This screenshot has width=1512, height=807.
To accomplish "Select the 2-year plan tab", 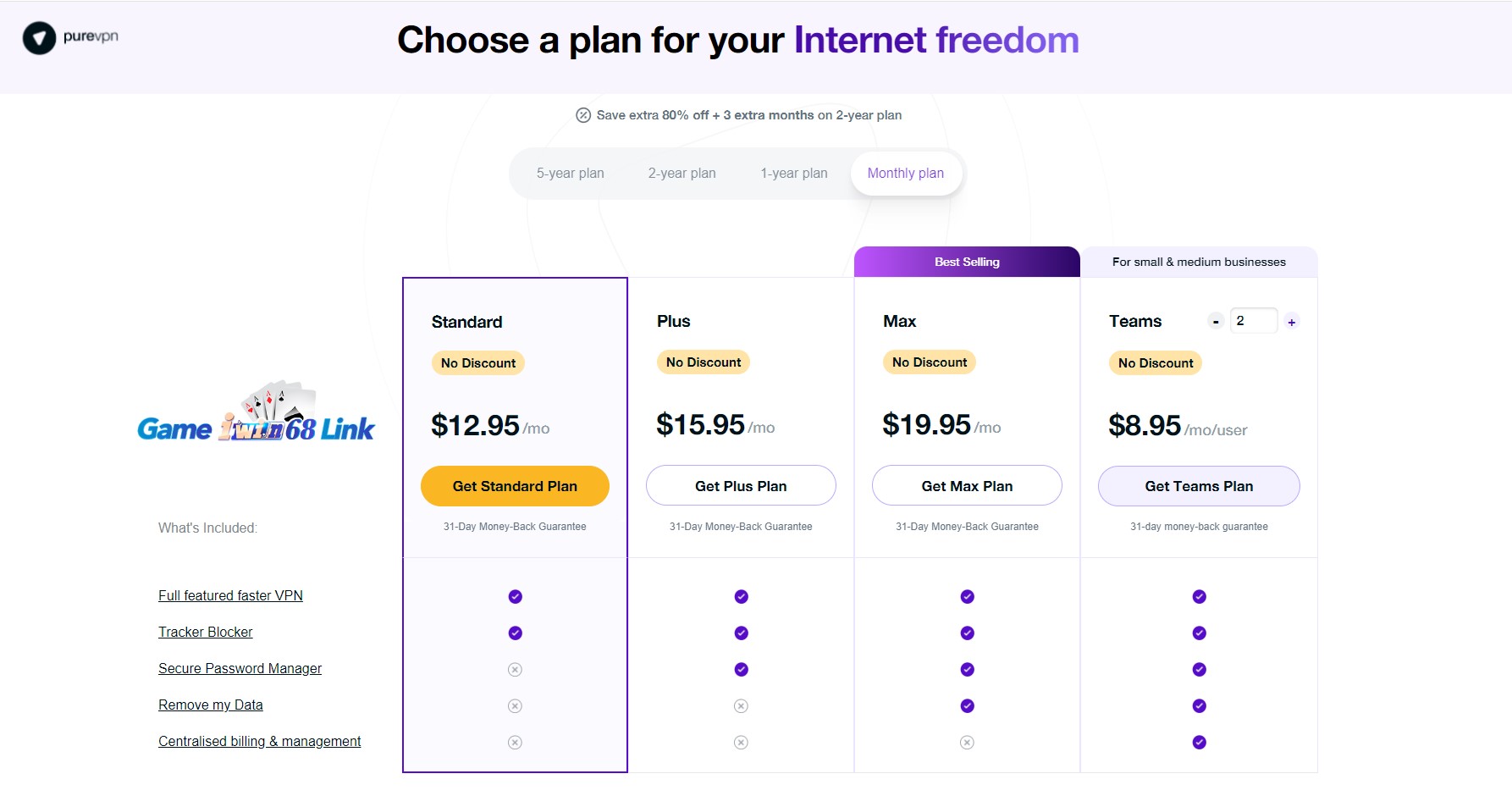I will (682, 174).
